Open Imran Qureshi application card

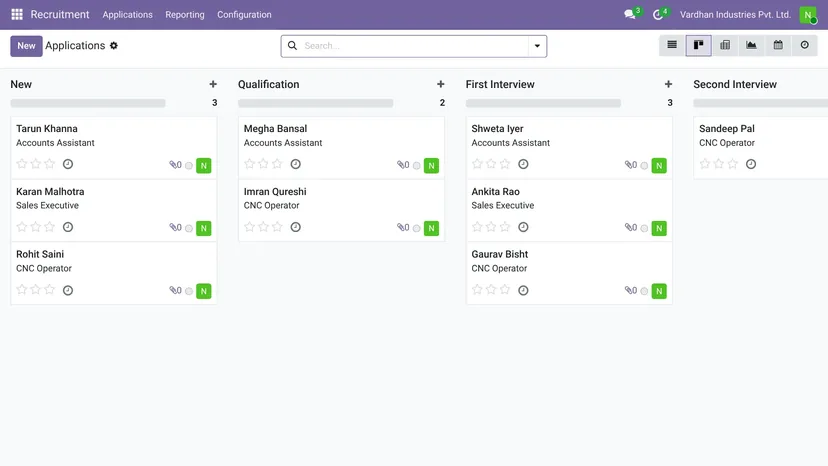[341, 210]
